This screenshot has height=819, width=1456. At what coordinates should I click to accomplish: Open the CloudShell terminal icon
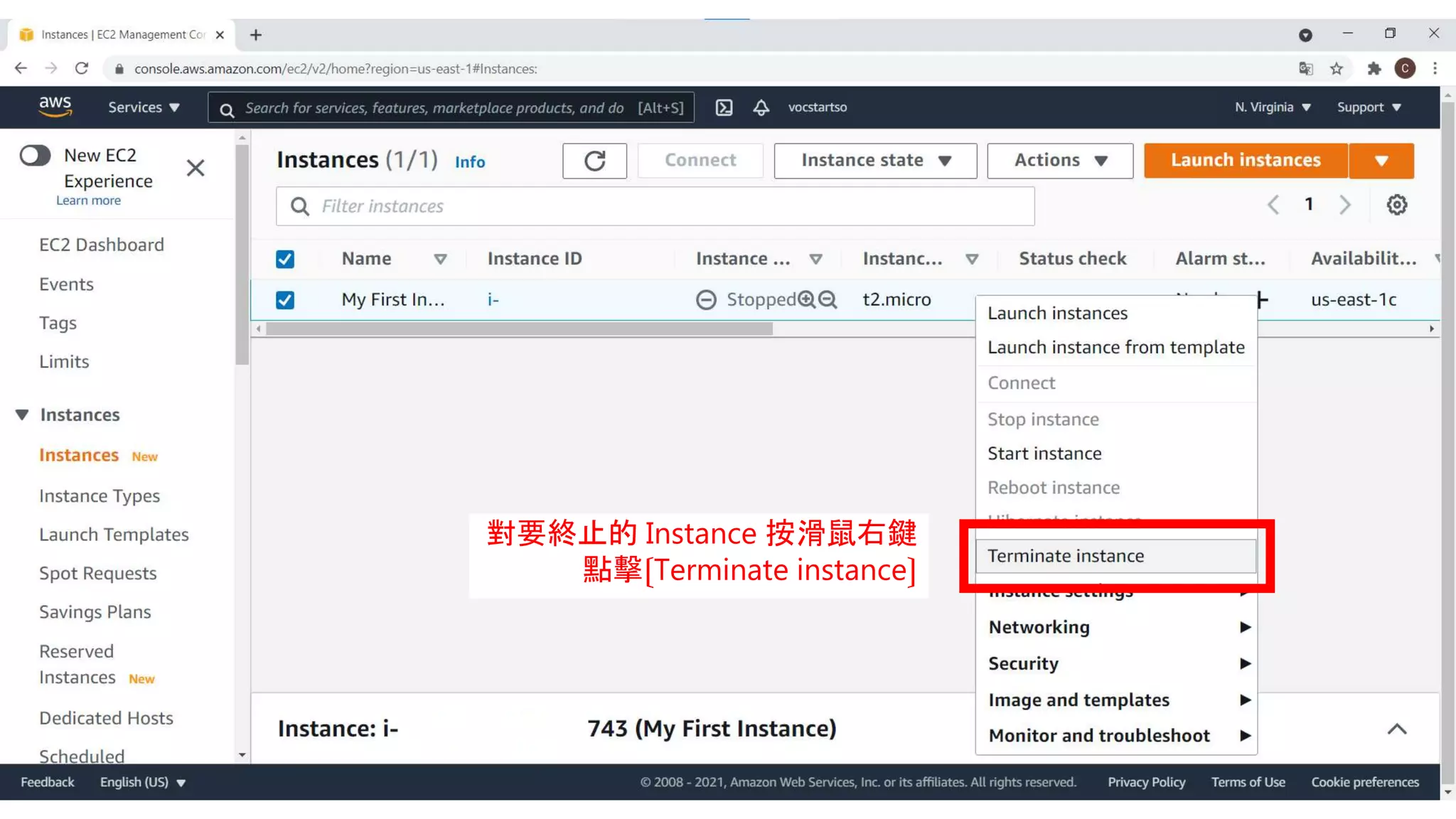pos(724,107)
